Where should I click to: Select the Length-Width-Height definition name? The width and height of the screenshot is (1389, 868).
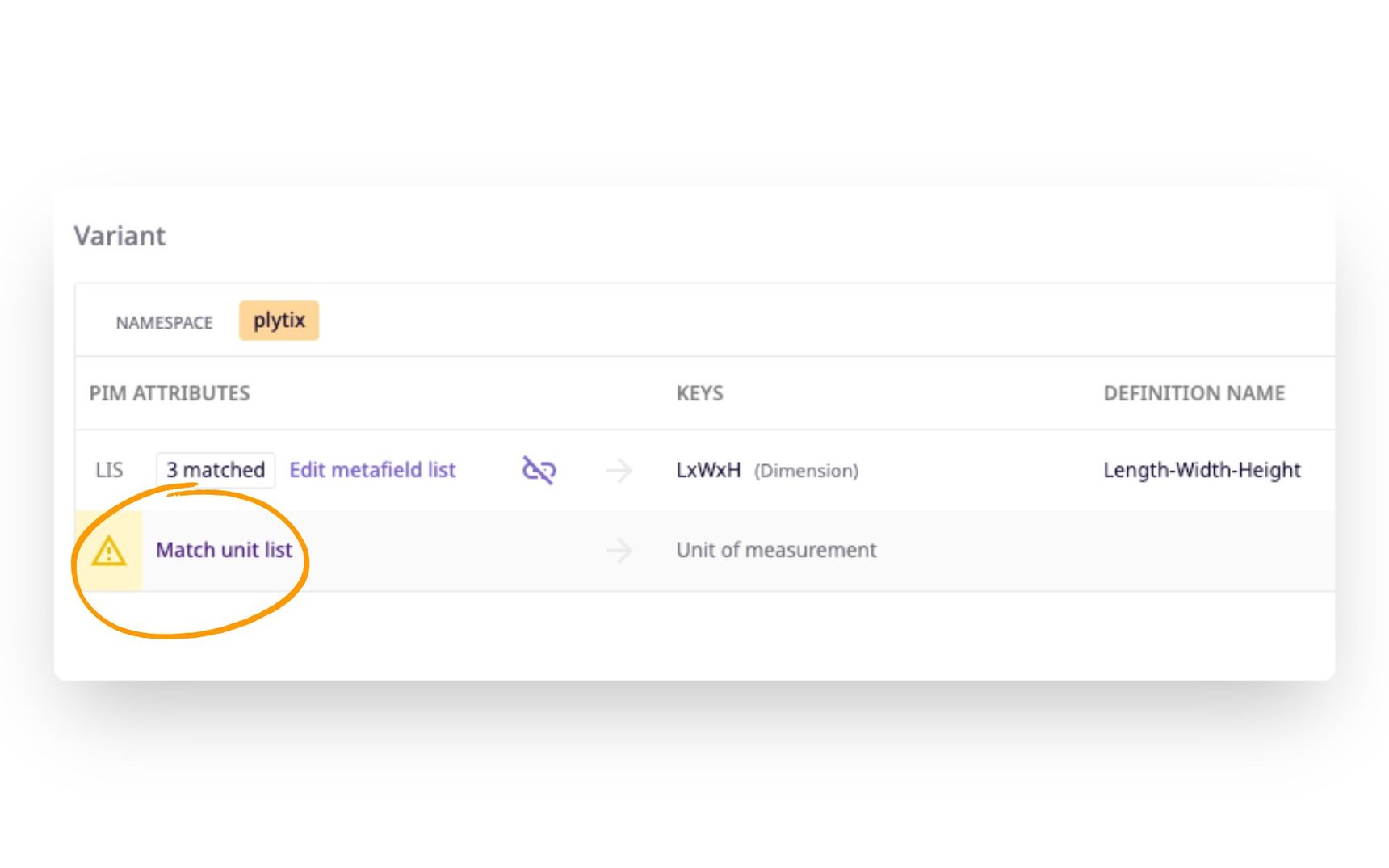point(1202,470)
